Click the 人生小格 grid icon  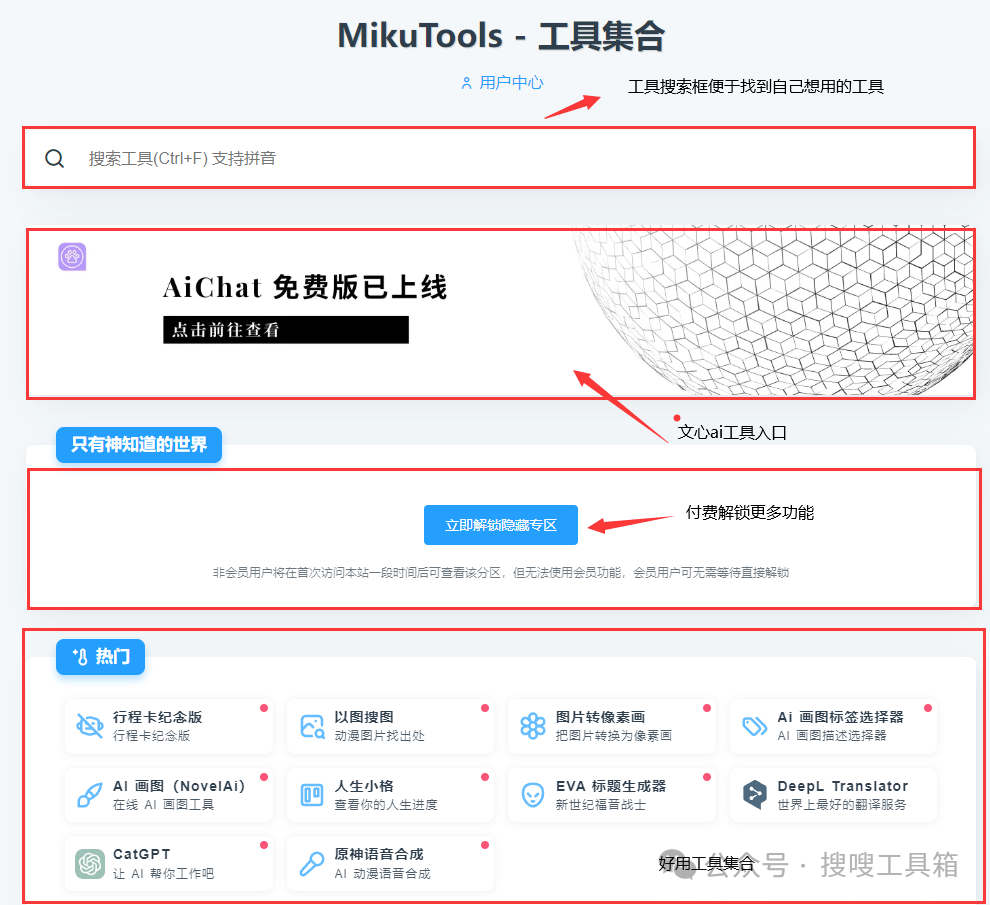click(x=312, y=795)
